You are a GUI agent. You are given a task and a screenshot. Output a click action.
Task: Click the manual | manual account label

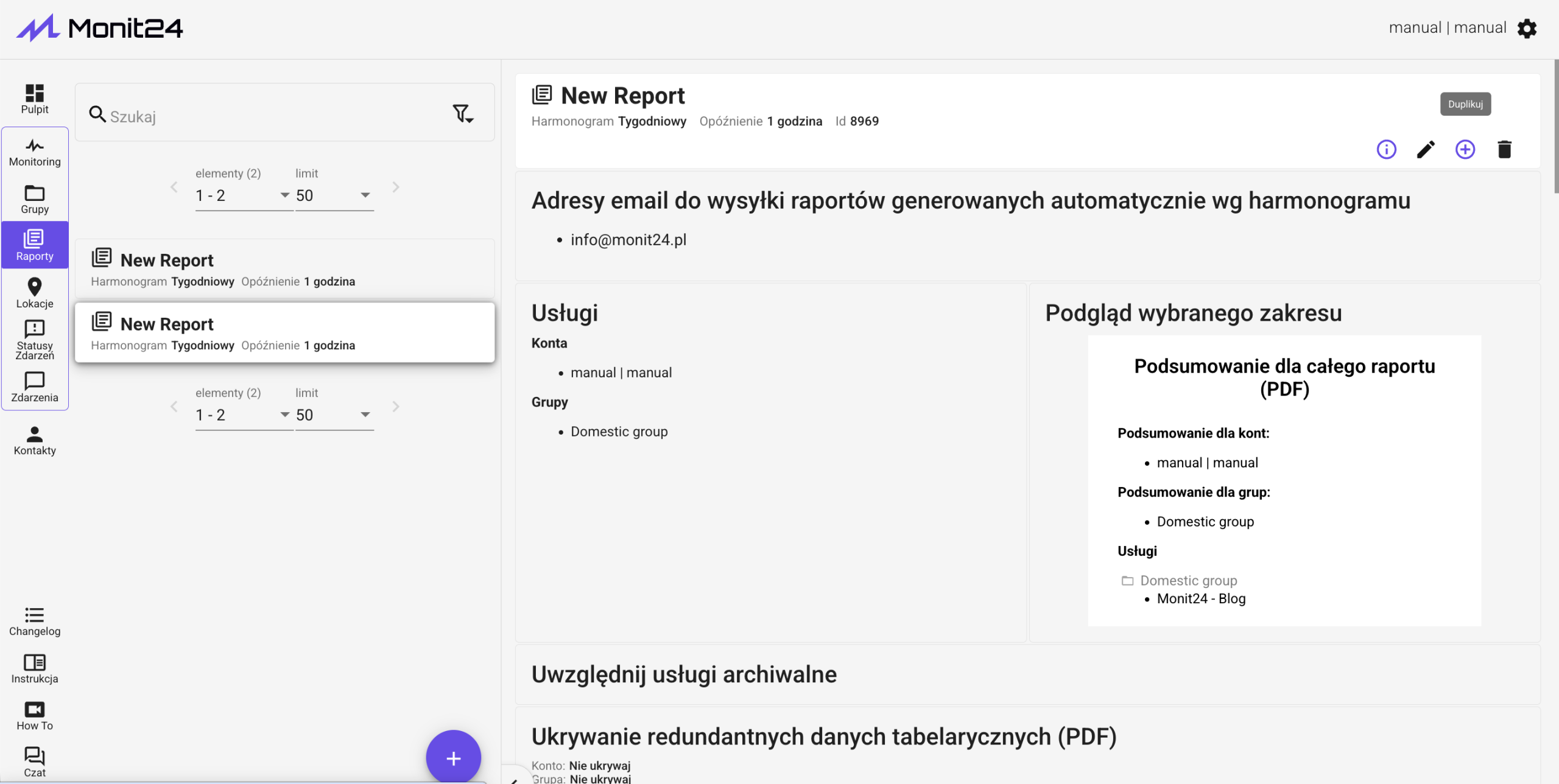coord(1448,28)
